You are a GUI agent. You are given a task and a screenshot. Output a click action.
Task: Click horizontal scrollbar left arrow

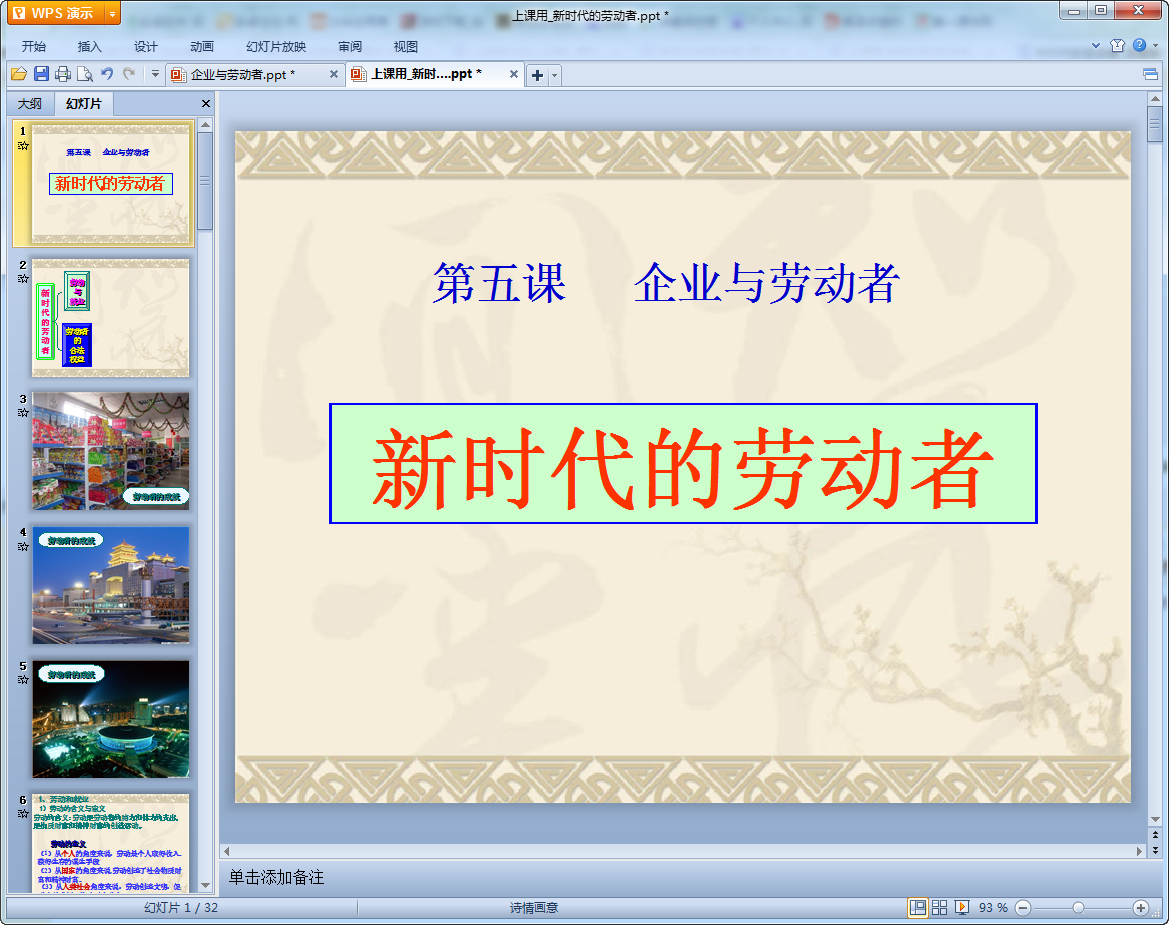tap(227, 850)
